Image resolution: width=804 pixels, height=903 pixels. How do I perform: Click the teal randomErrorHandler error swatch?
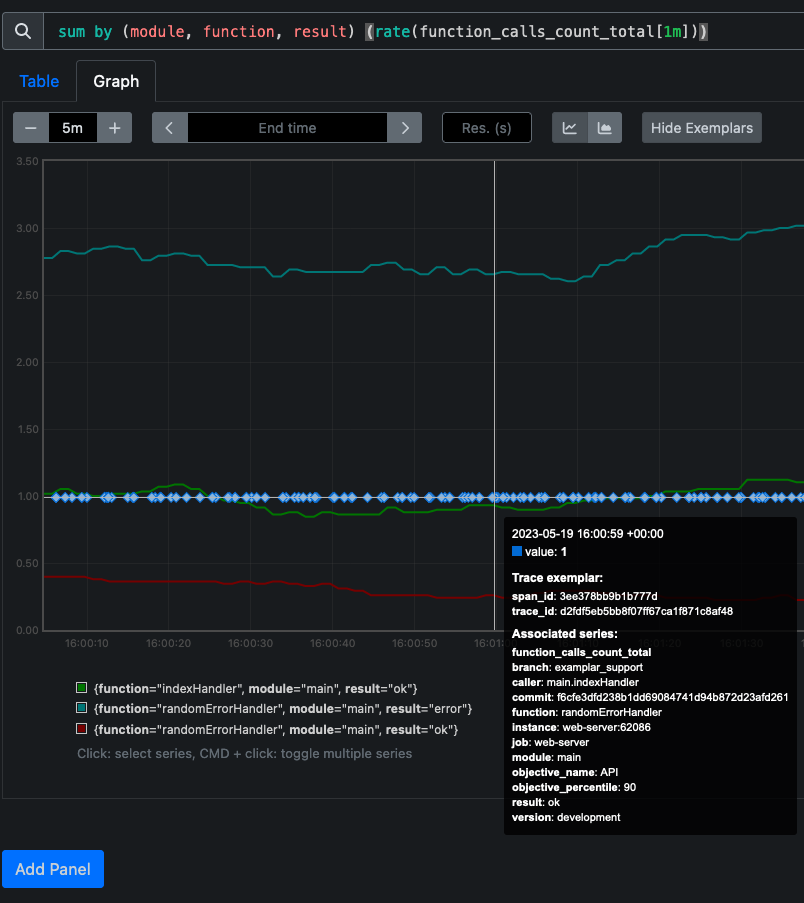pyautogui.click(x=81, y=708)
